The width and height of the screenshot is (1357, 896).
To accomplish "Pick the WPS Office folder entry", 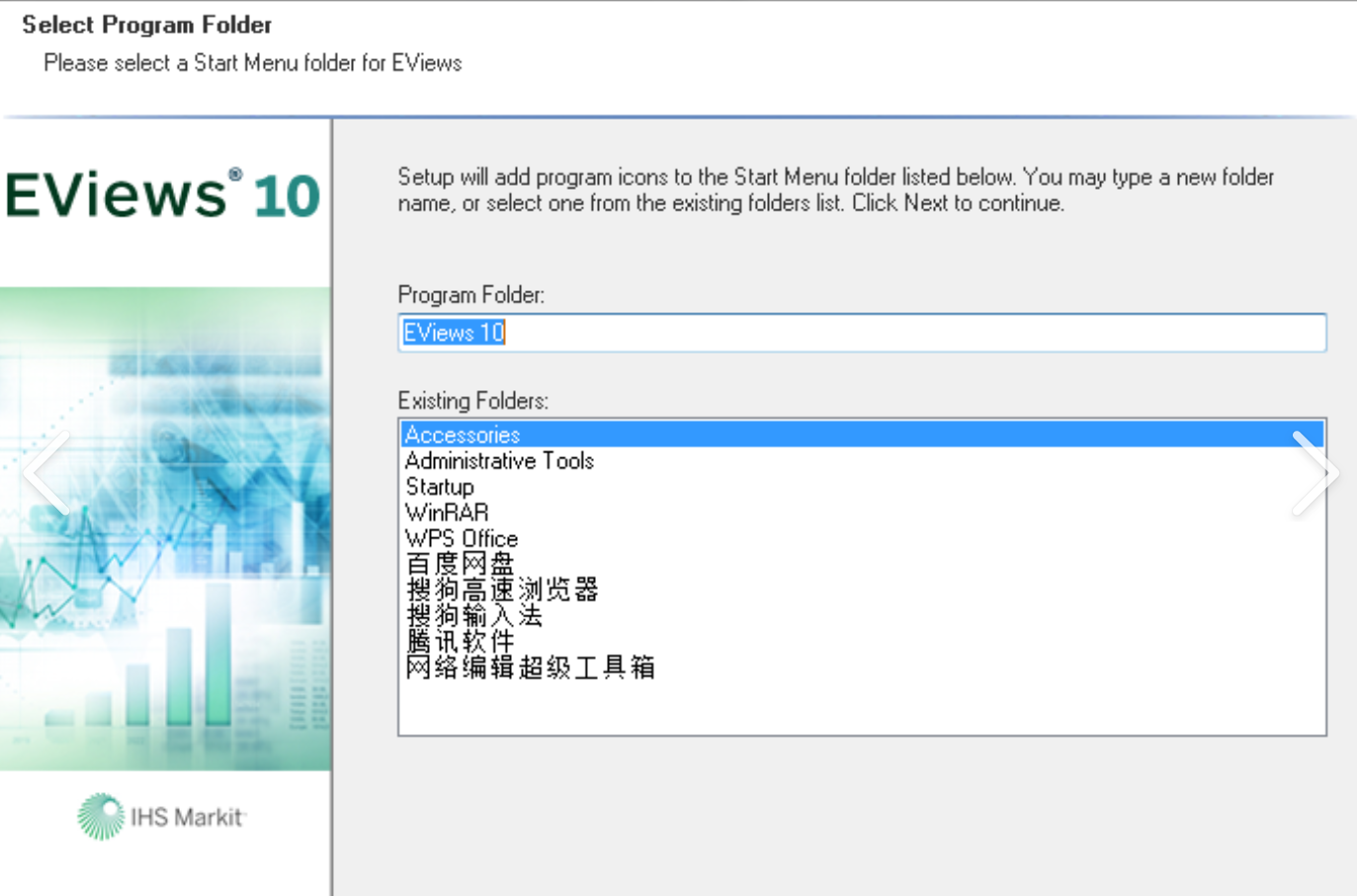I will pyautogui.click(x=462, y=538).
